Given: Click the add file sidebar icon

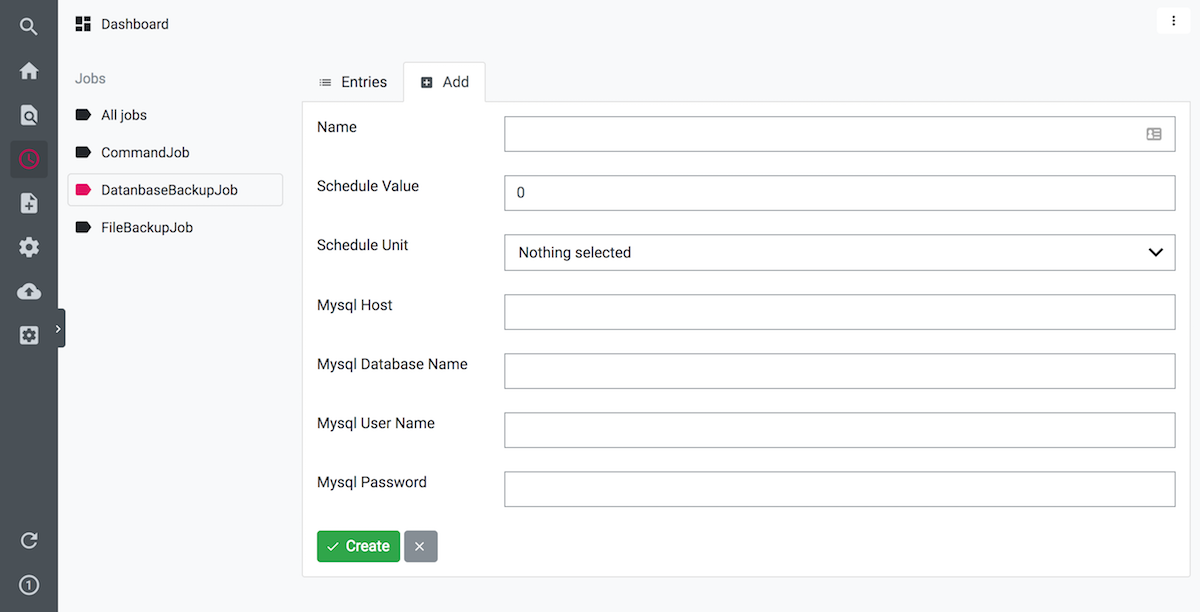Looking at the screenshot, I should pos(29,203).
